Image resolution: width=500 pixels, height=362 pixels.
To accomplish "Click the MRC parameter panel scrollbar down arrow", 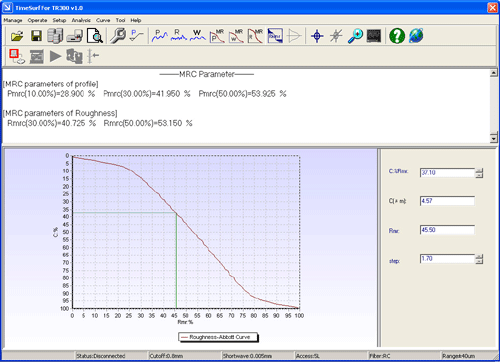I will (494, 138).
